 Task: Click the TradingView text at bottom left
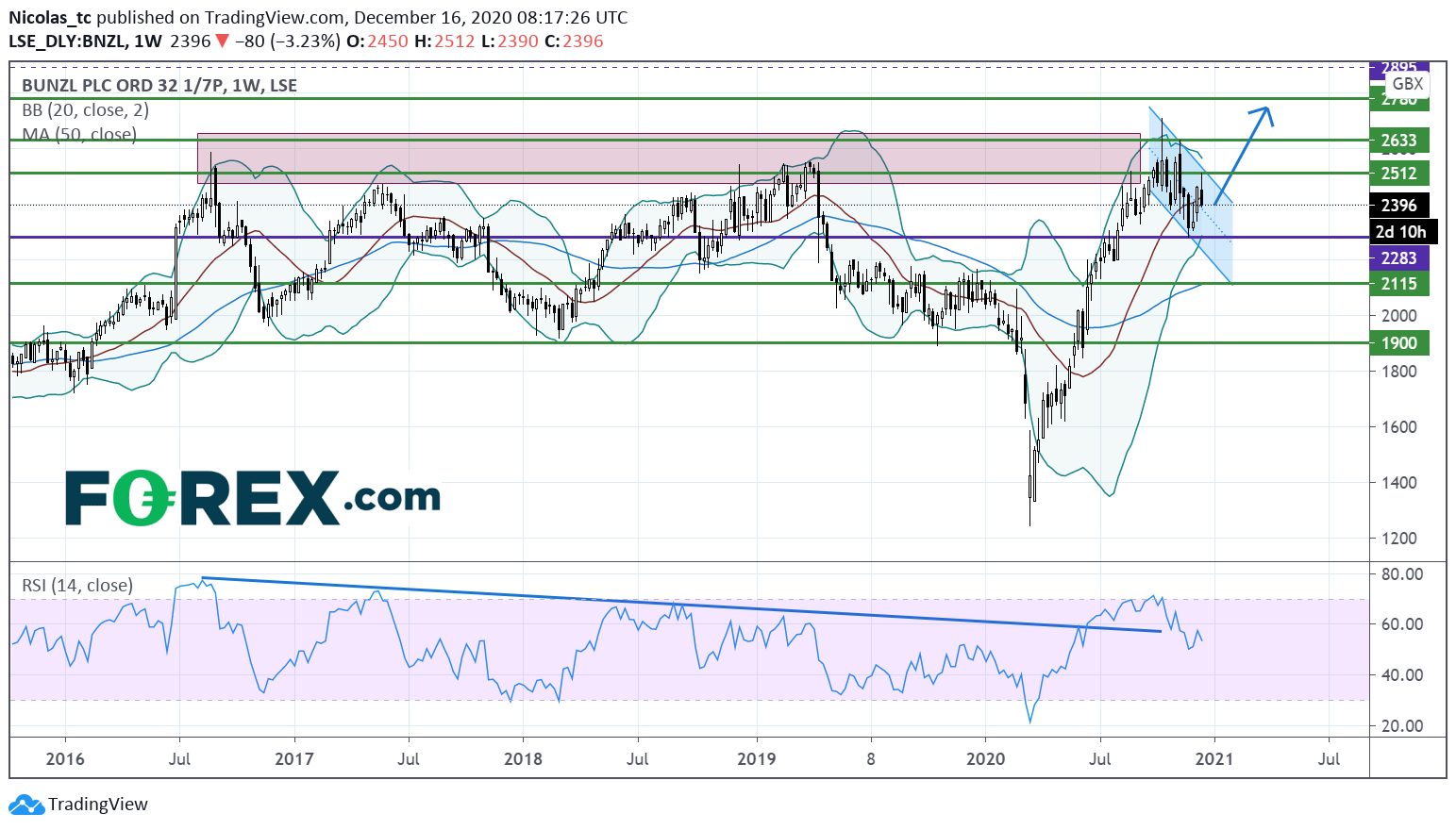tap(98, 805)
